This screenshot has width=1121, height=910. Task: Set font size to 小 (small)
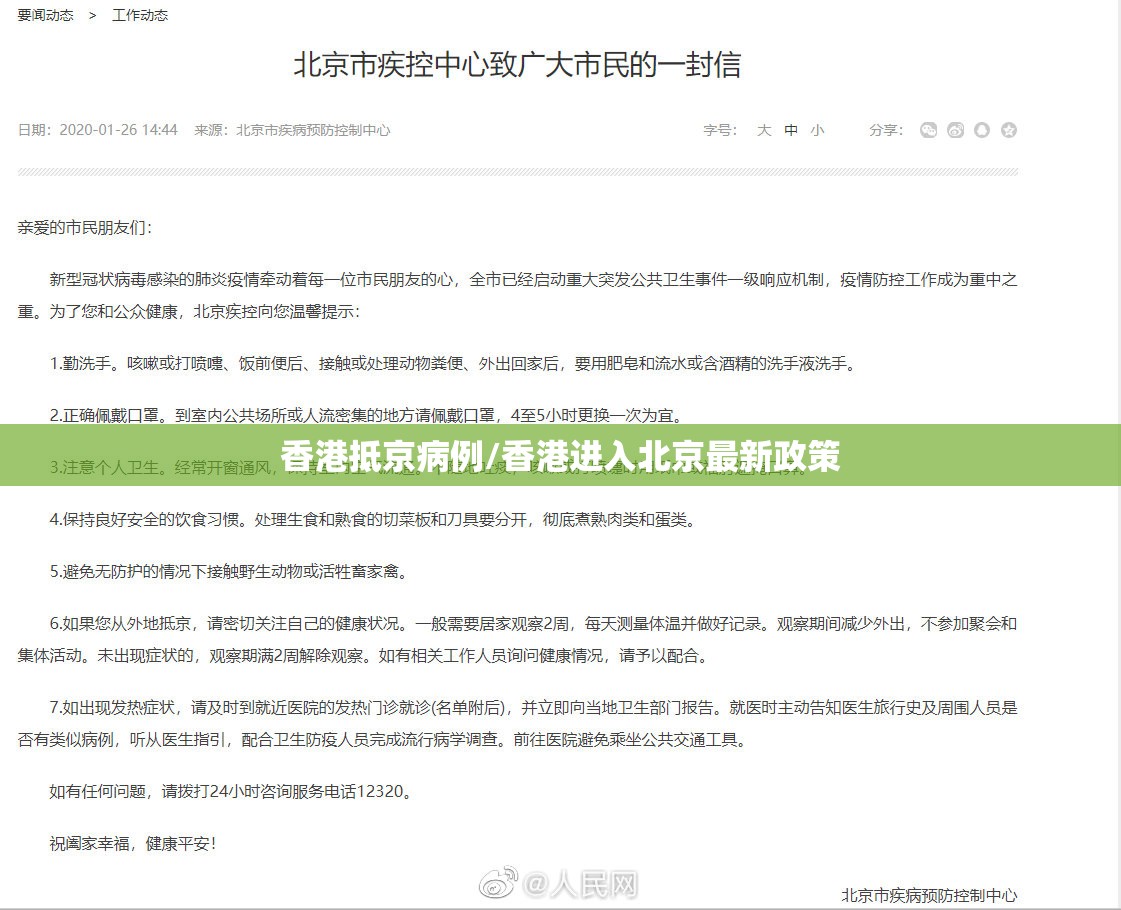tap(818, 130)
